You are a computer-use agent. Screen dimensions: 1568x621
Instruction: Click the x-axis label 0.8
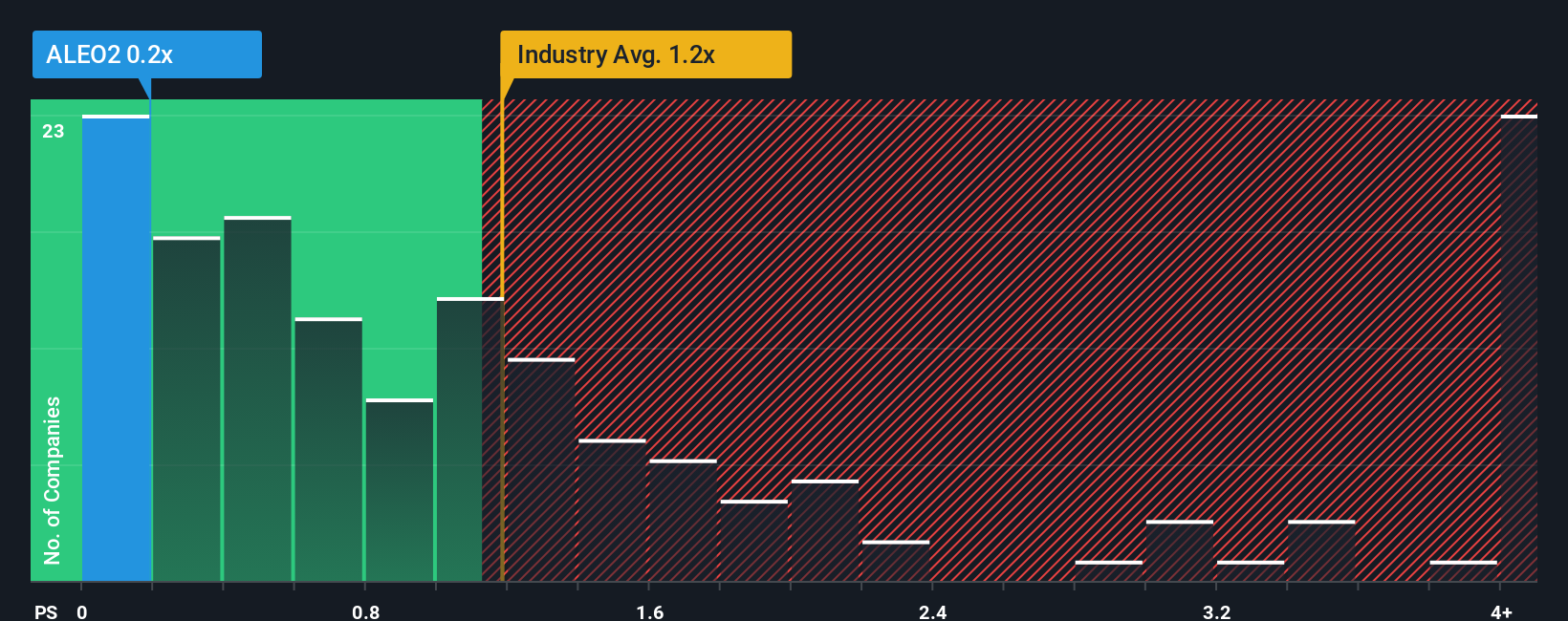pyautogui.click(x=365, y=612)
